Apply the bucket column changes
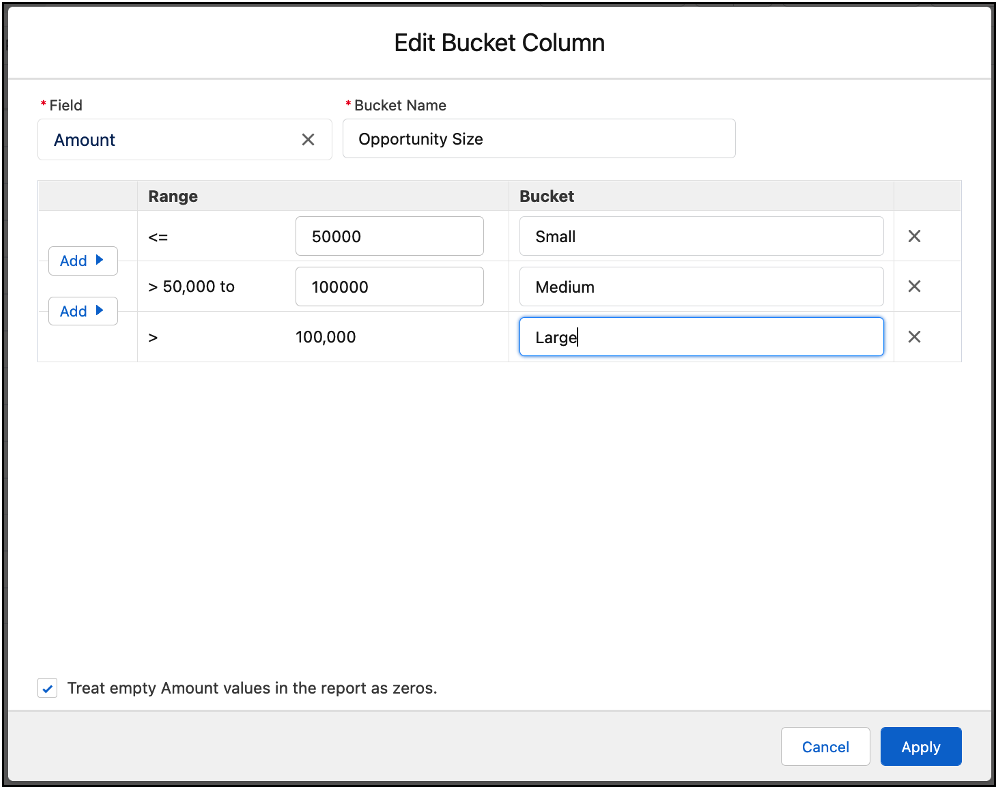The image size is (999, 789). click(920, 746)
